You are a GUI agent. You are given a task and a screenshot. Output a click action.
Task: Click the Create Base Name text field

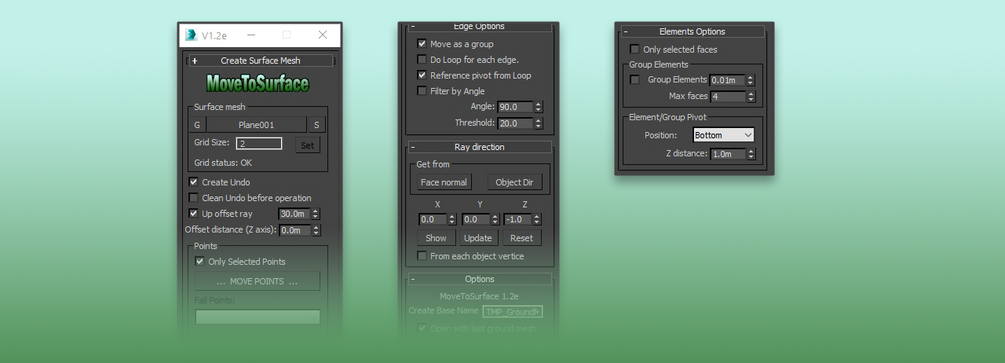(513, 312)
